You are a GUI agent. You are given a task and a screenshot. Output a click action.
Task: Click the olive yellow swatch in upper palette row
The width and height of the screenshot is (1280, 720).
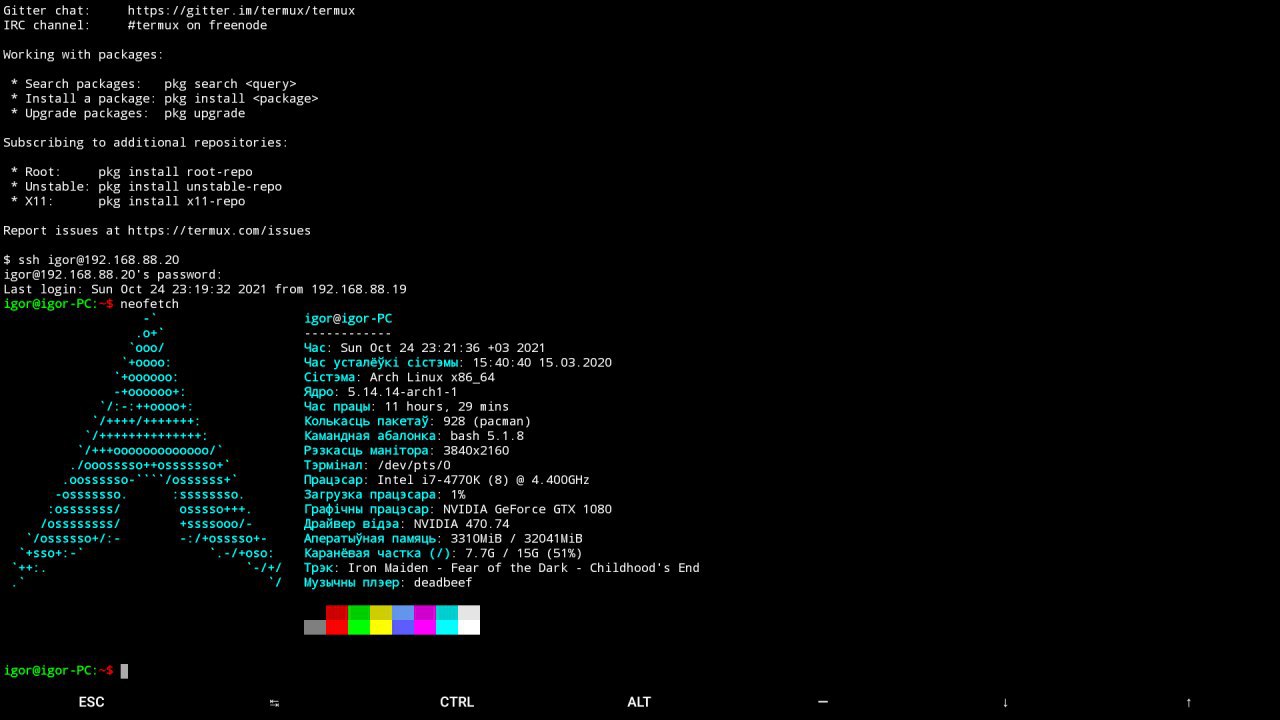click(381, 612)
